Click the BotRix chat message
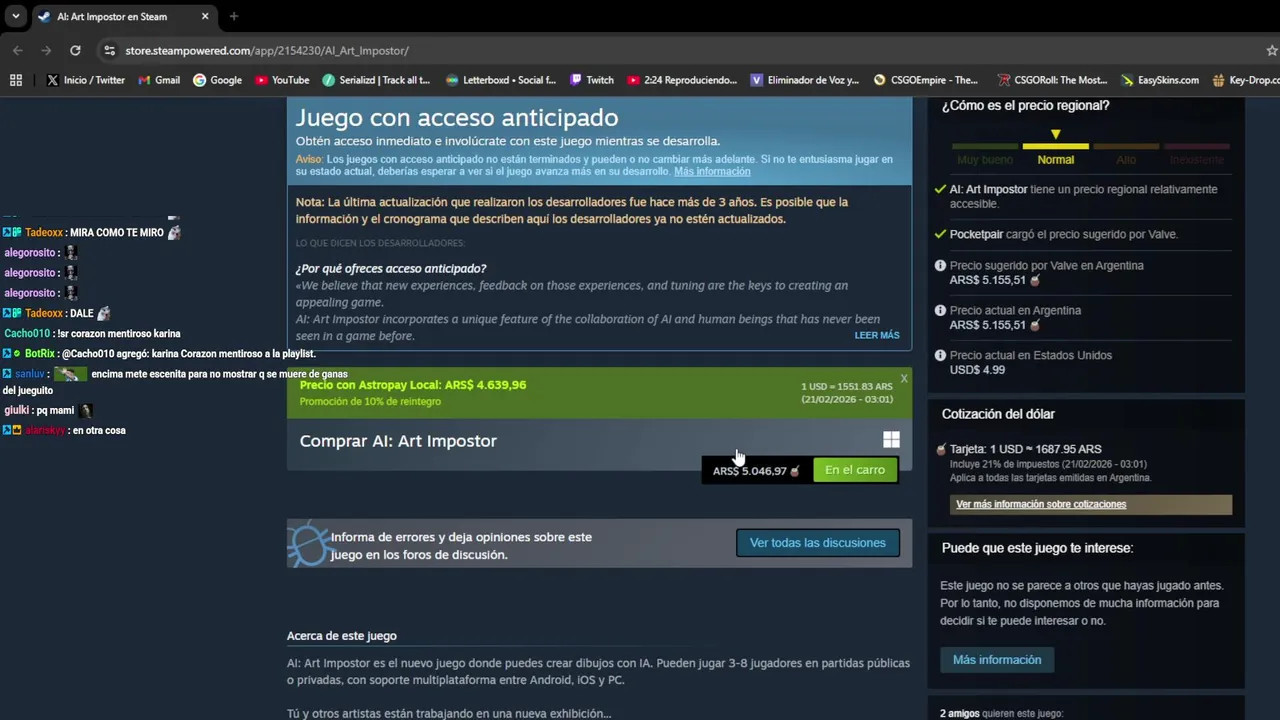Viewport: 1280px width, 720px height. coord(160,354)
